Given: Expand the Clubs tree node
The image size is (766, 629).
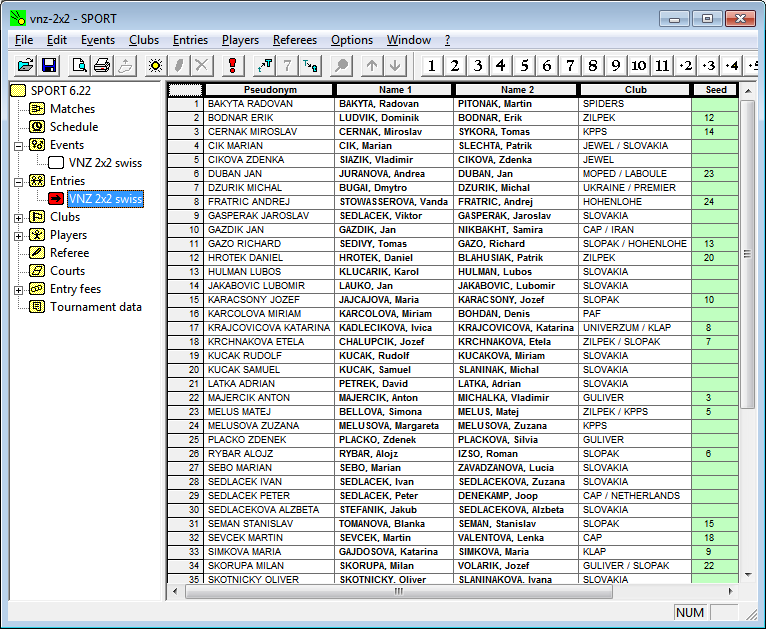Looking at the screenshot, I should pos(19,217).
